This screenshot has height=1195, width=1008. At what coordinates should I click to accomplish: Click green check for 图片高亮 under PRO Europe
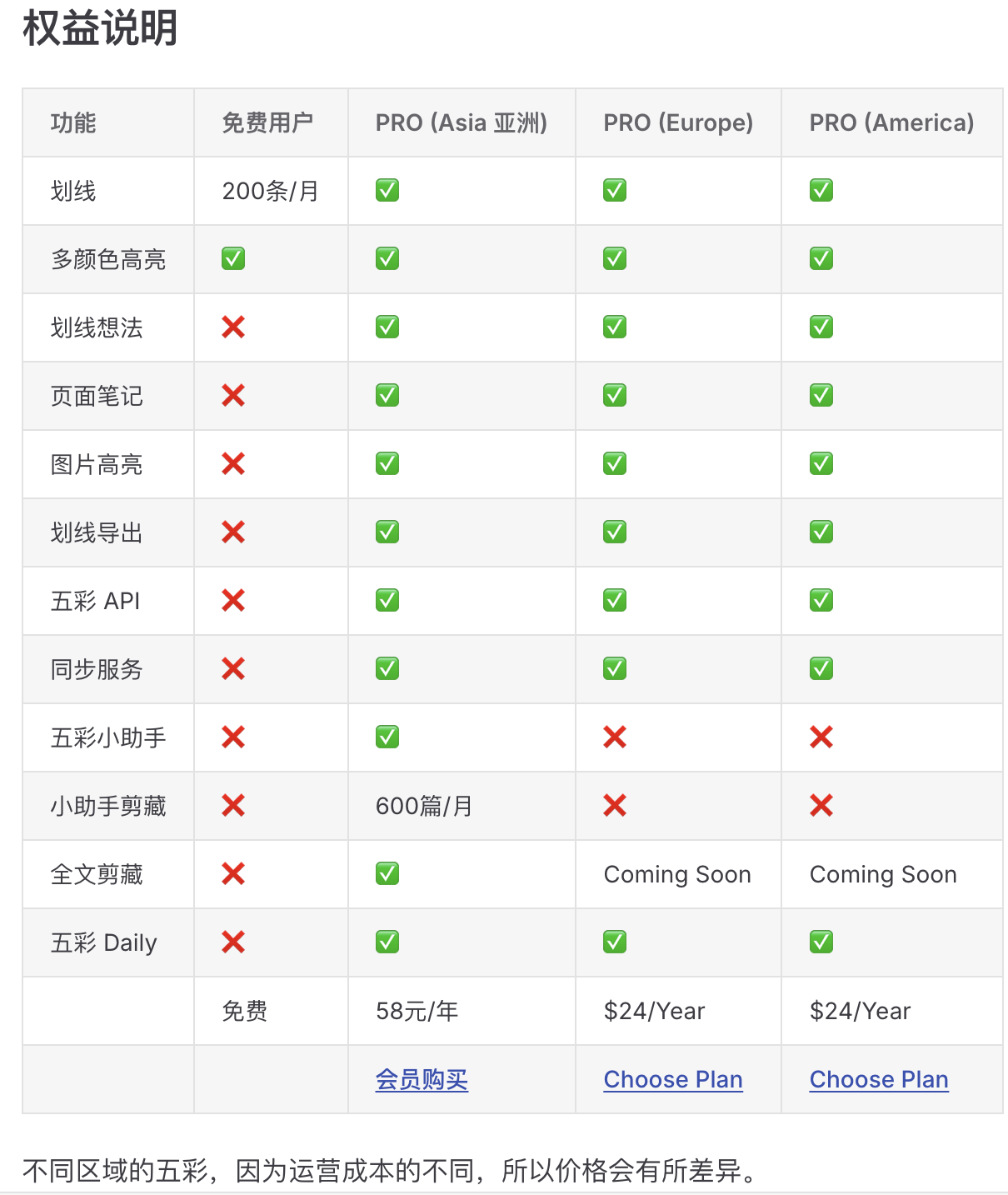[615, 464]
